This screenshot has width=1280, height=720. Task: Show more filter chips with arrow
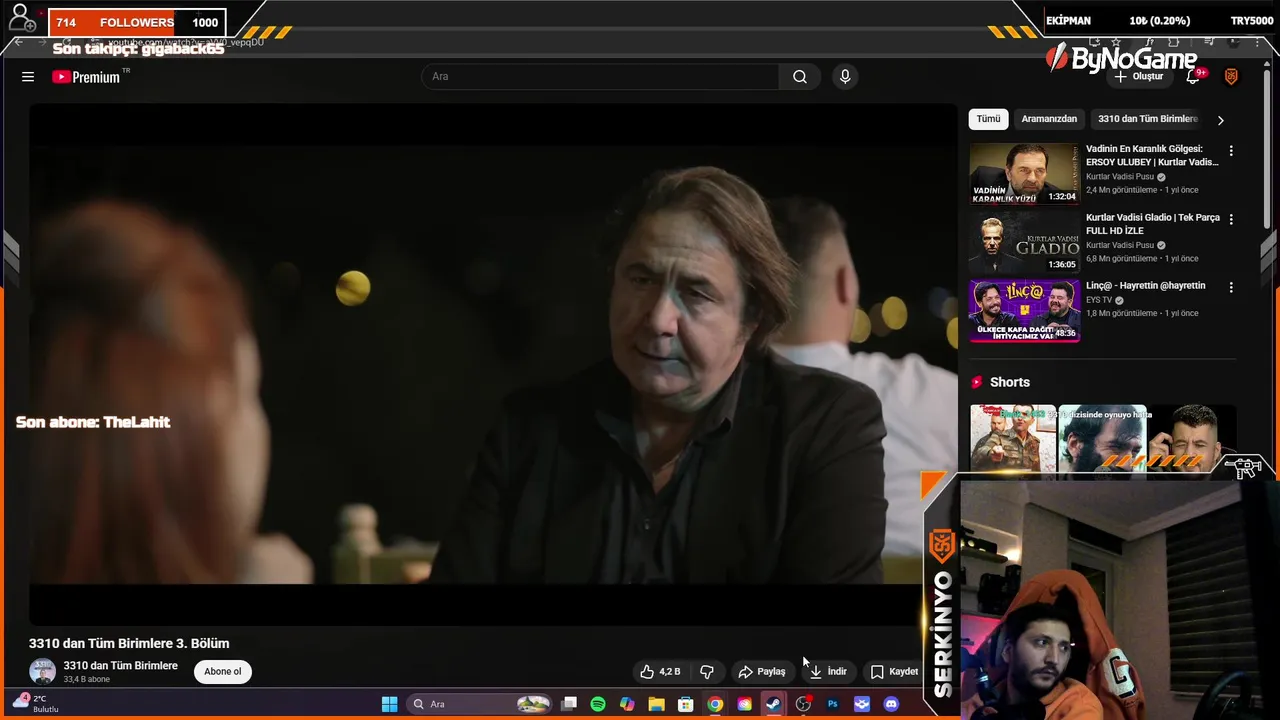click(1220, 120)
